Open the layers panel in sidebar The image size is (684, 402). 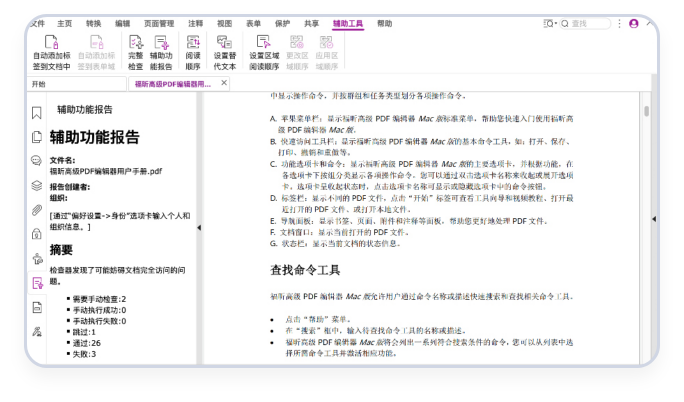[x=37, y=185]
